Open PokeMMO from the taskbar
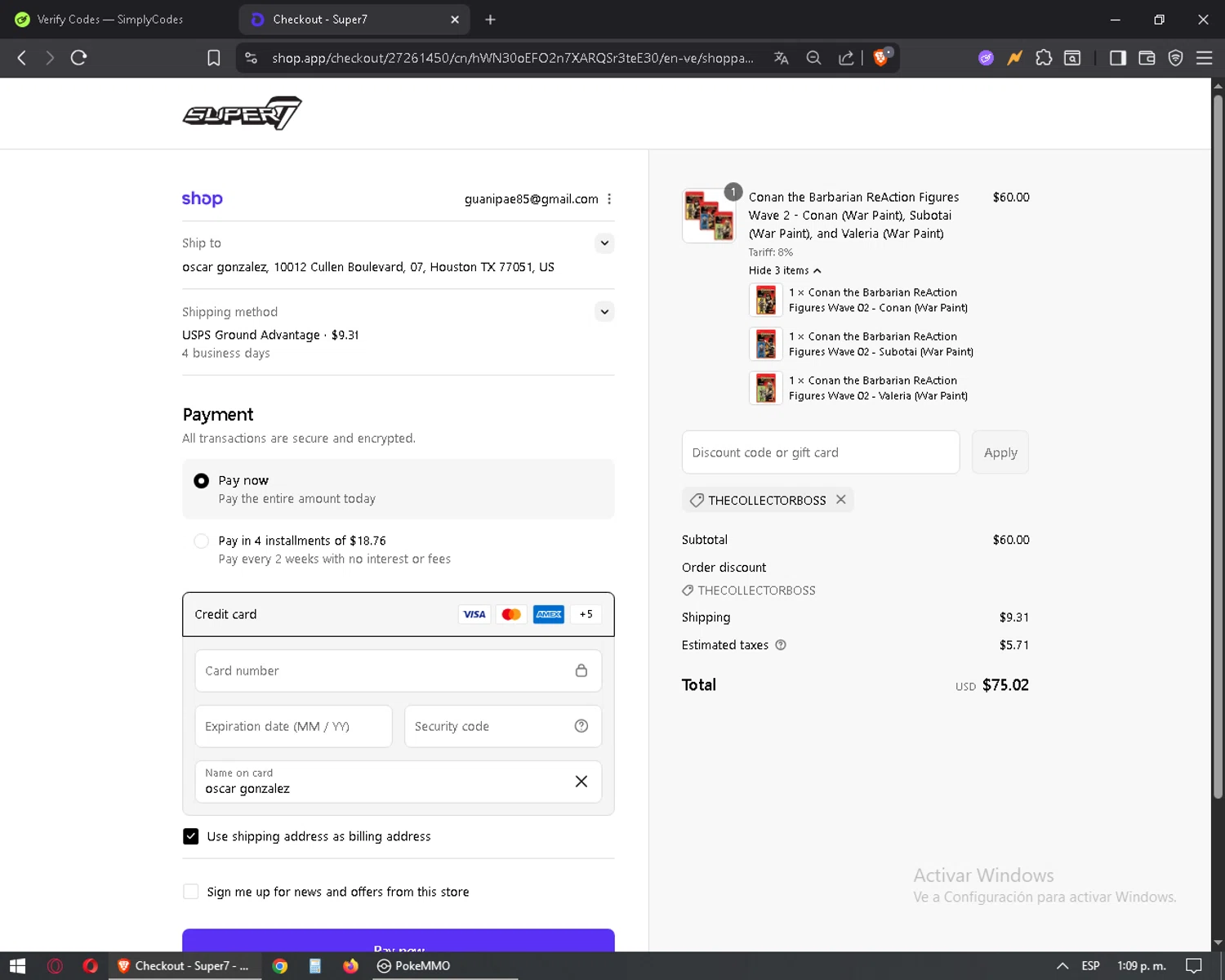The height and width of the screenshot is (980, 1225). 414,966
